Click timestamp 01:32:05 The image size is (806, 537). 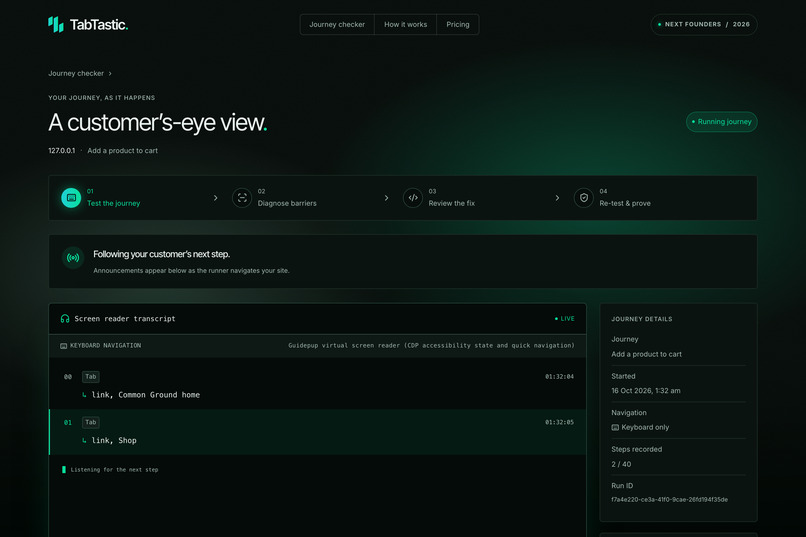pyautogui.click(x=559, y=422)
